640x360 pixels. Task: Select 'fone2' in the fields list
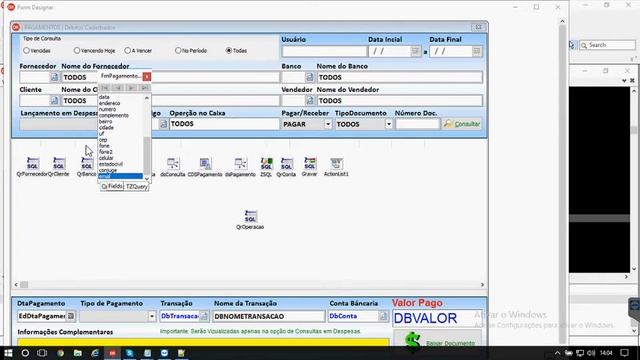click(x=106, y=152)
